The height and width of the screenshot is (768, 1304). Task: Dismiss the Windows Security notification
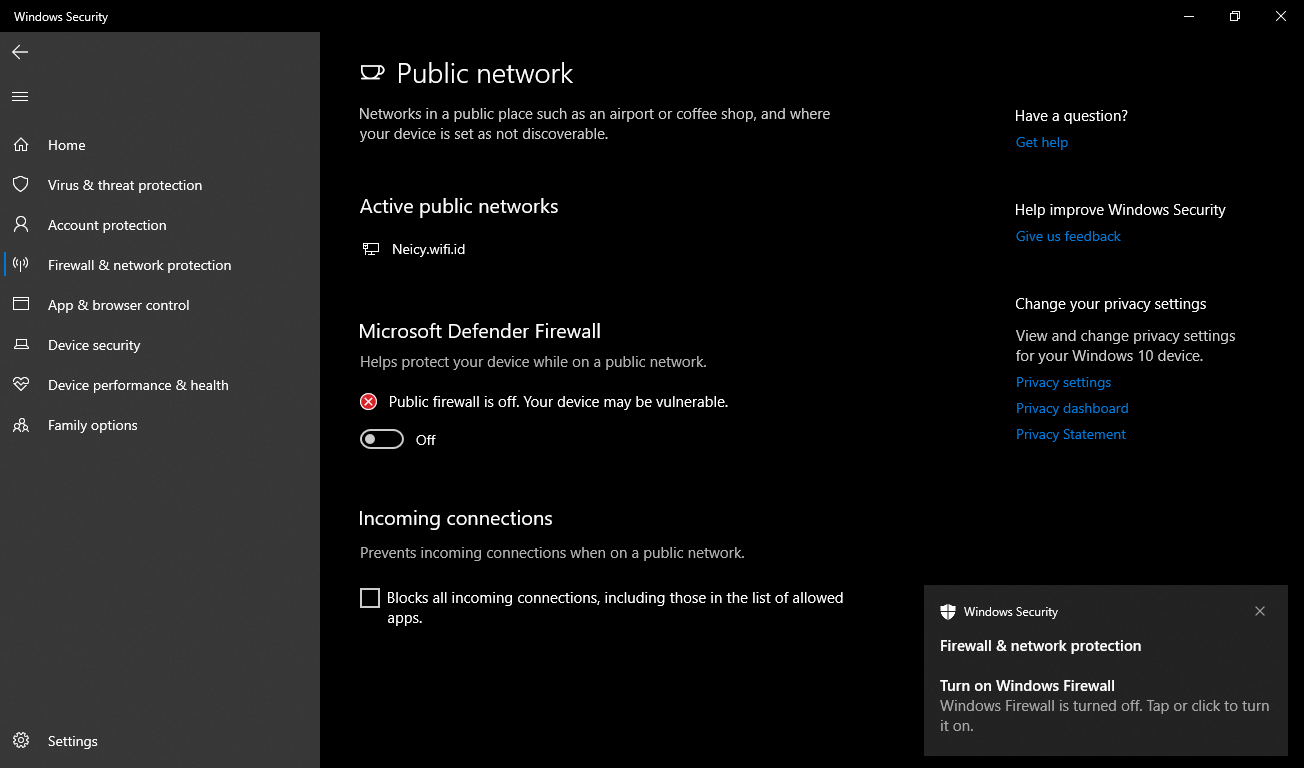pos(1260,611)
